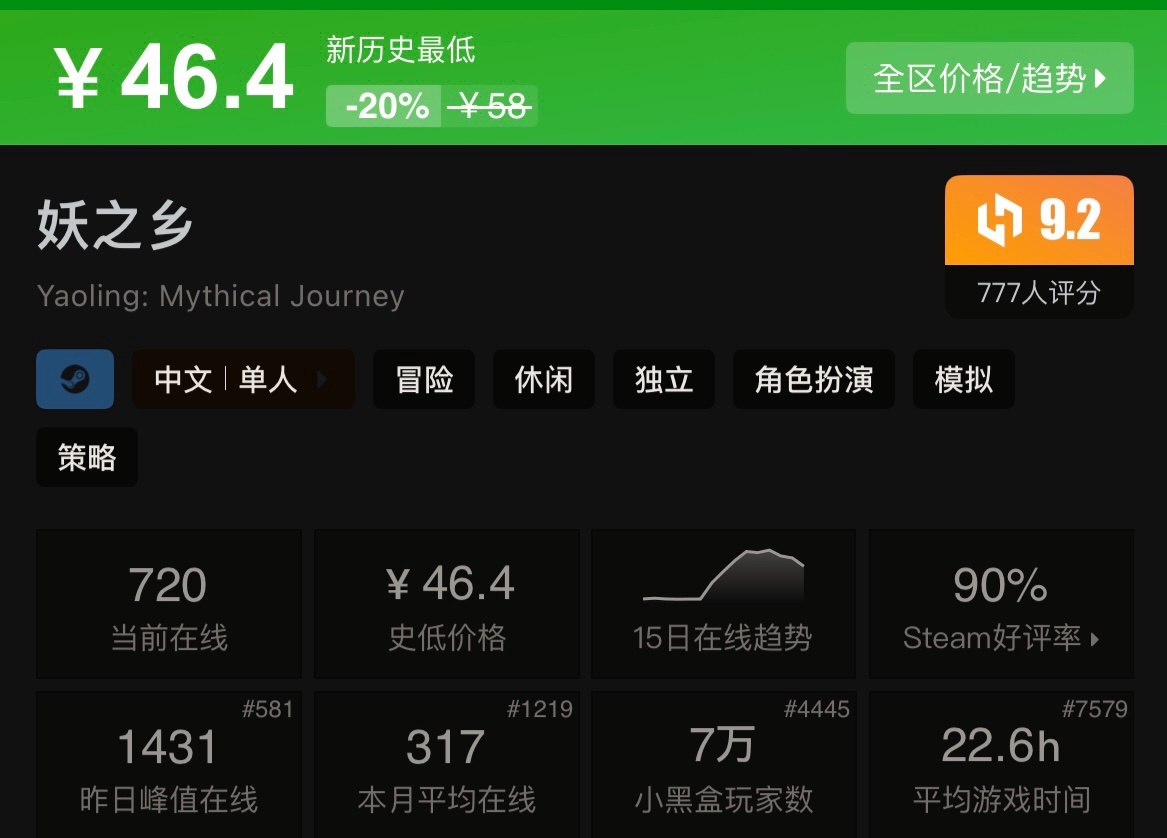Expand the 中文 单人 language details
The width and height of the screenshot is (1167, 838).
click(243, 379)
